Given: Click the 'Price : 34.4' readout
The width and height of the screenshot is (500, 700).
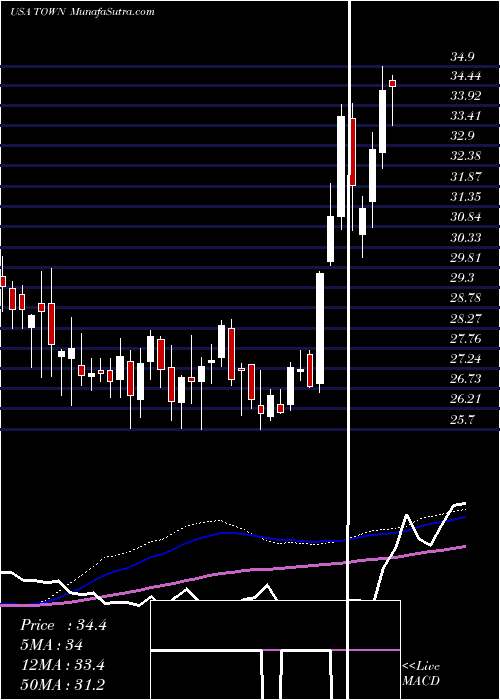Looking at the screenshot, I should 63,625.
